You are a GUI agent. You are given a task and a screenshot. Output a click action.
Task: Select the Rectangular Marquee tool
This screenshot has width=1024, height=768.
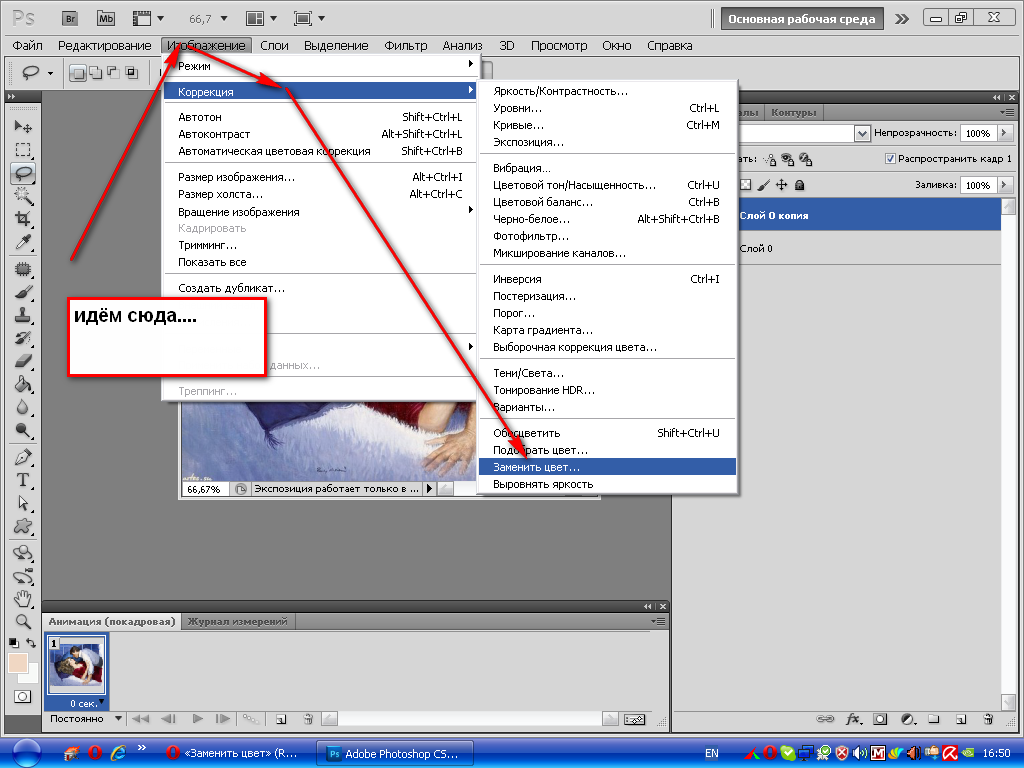24,150
